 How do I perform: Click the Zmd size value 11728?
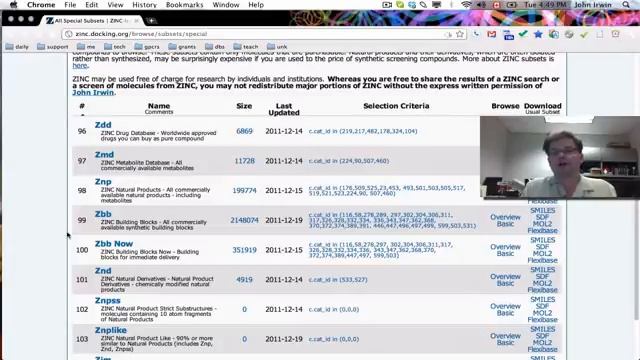[x=244, y=161]
